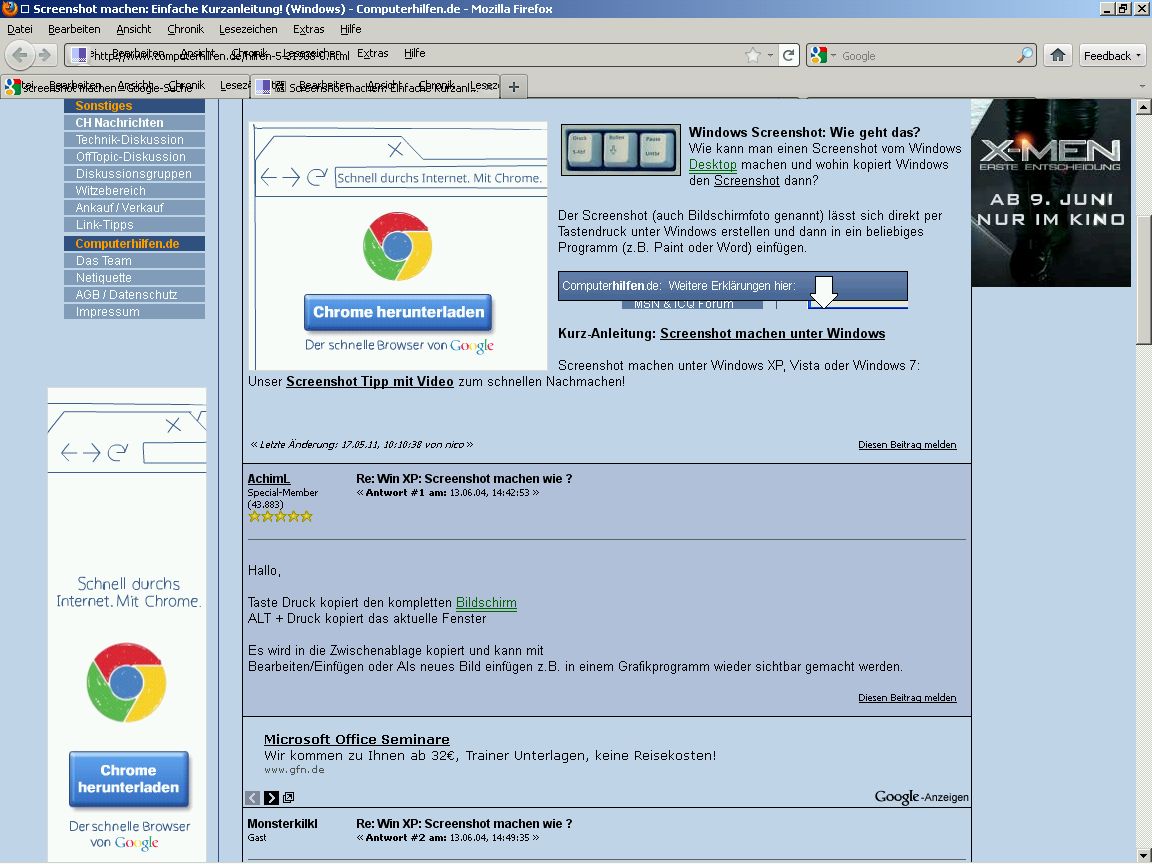The height and width of the screenshot is (864, 1152).
Task: Open the Chronik menu
Action: [185, 29]
